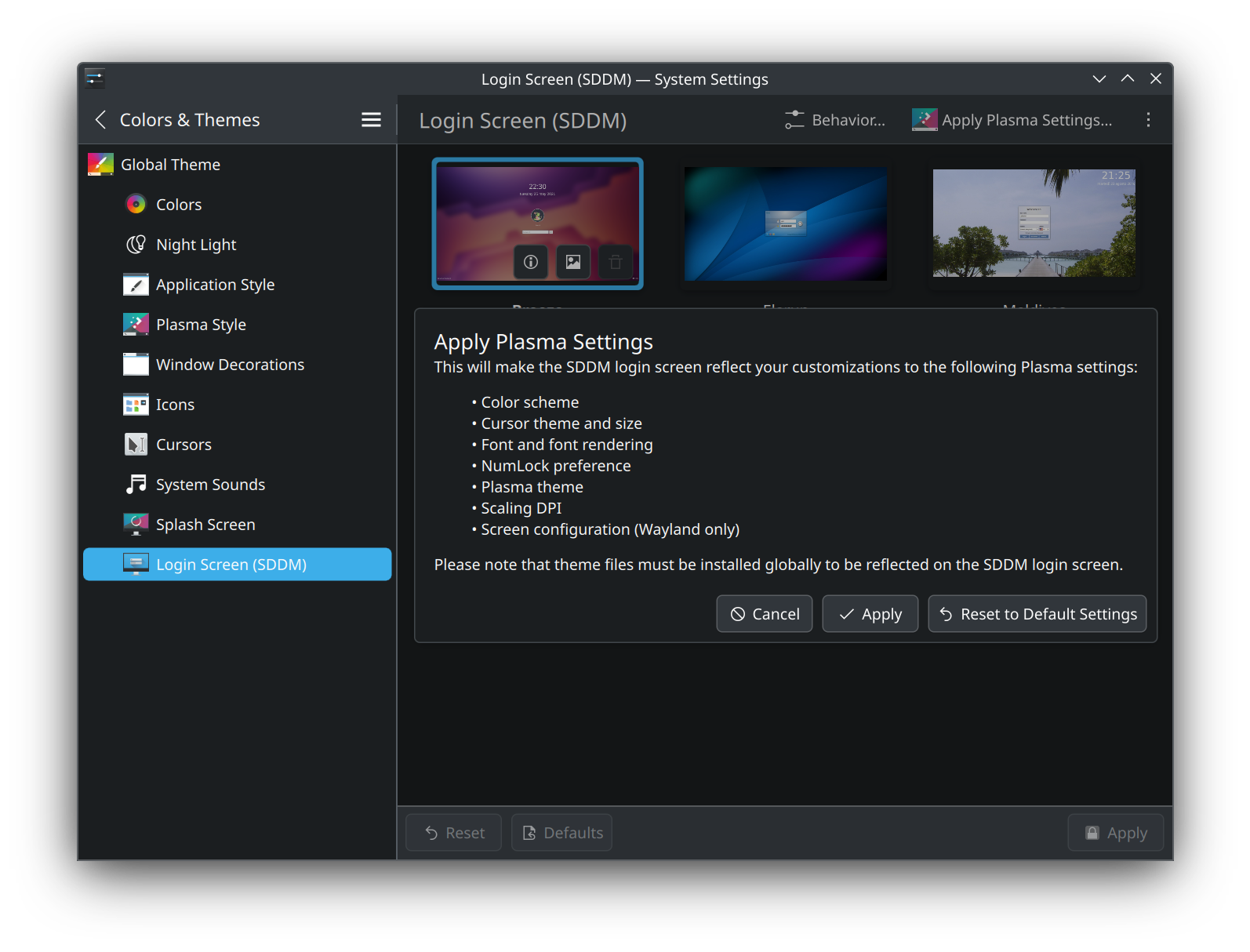Change background image of Breeze theme

[x=573, y=262]
